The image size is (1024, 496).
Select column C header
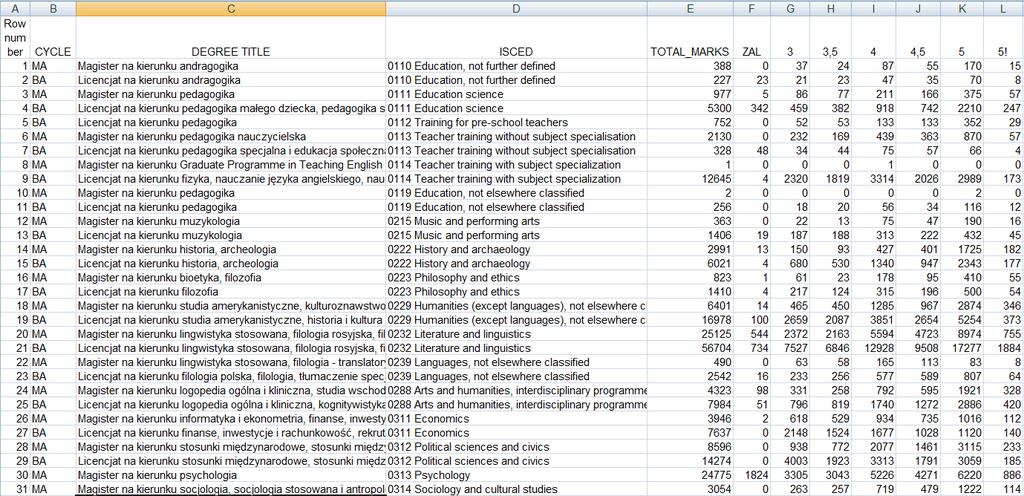tap(231, 8)
